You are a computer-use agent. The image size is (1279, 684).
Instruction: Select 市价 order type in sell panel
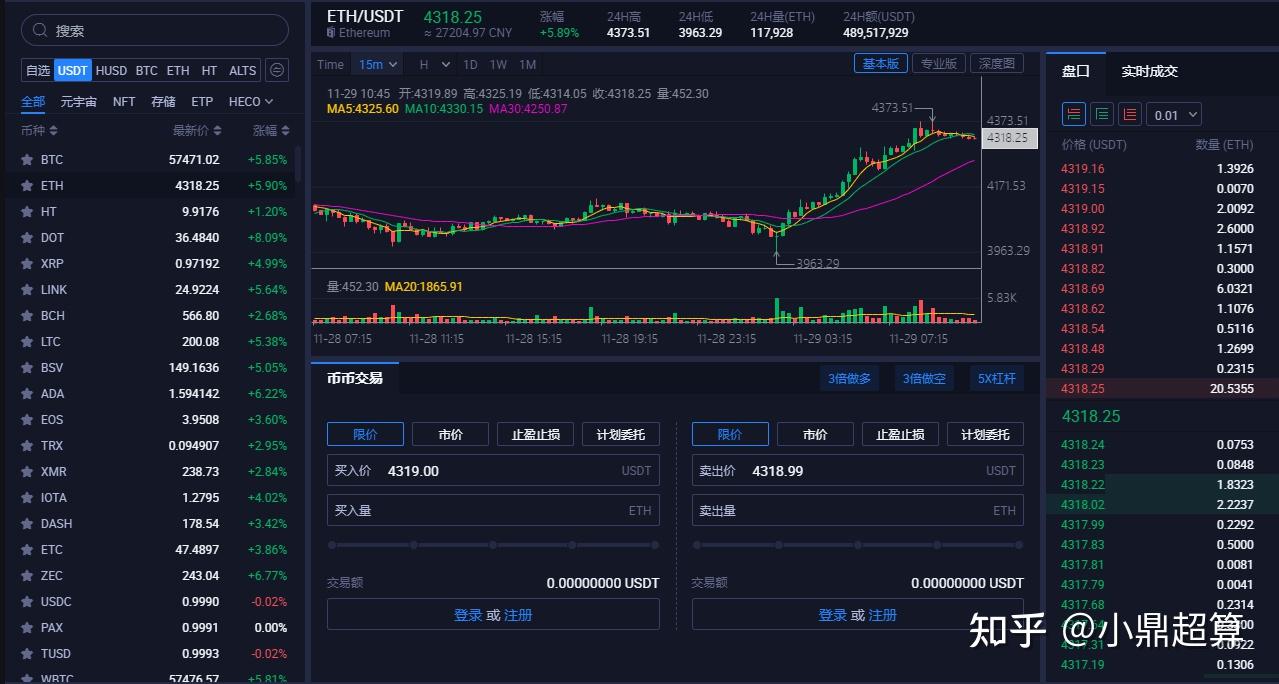pos(815,434)
